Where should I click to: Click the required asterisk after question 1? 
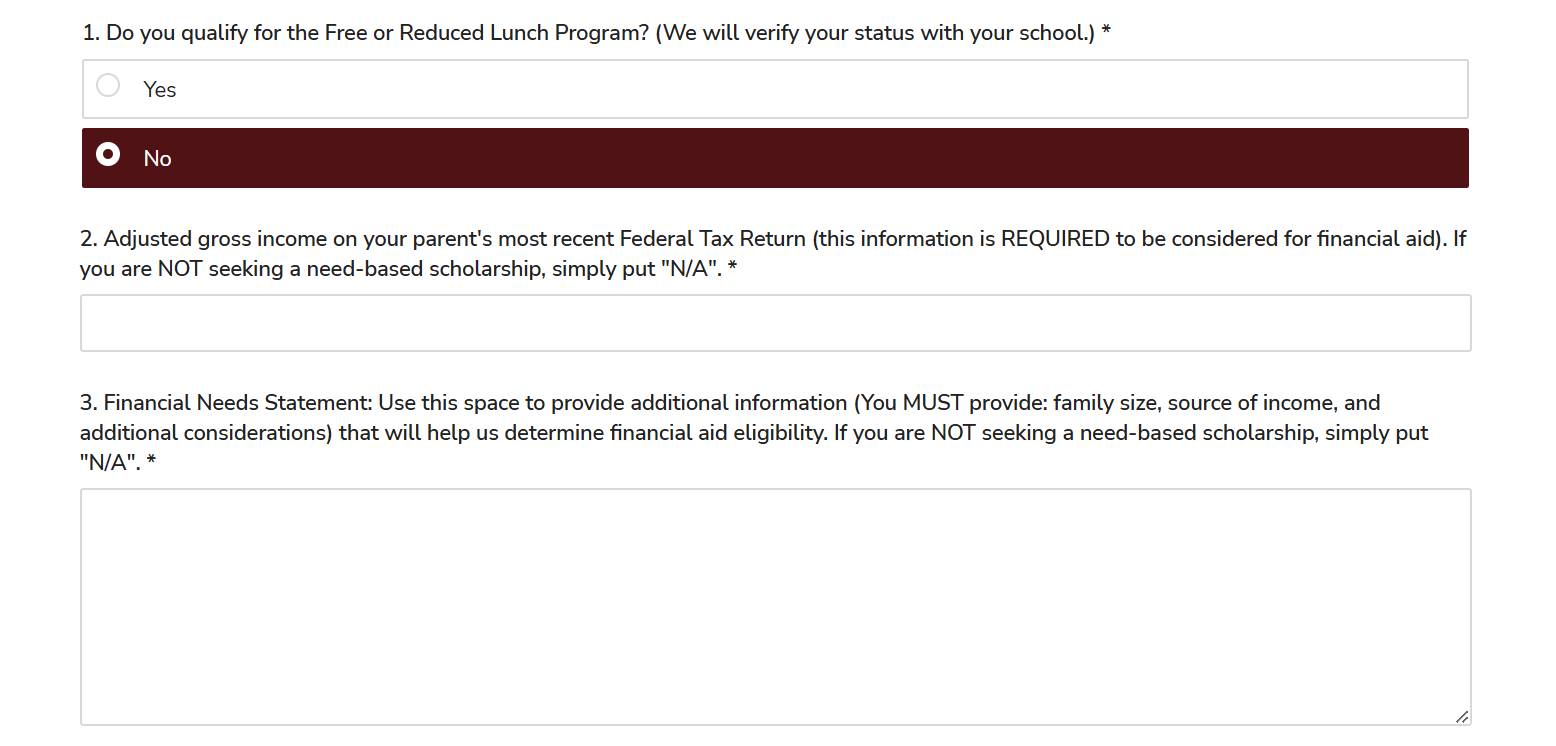(x=1106, y=33)
